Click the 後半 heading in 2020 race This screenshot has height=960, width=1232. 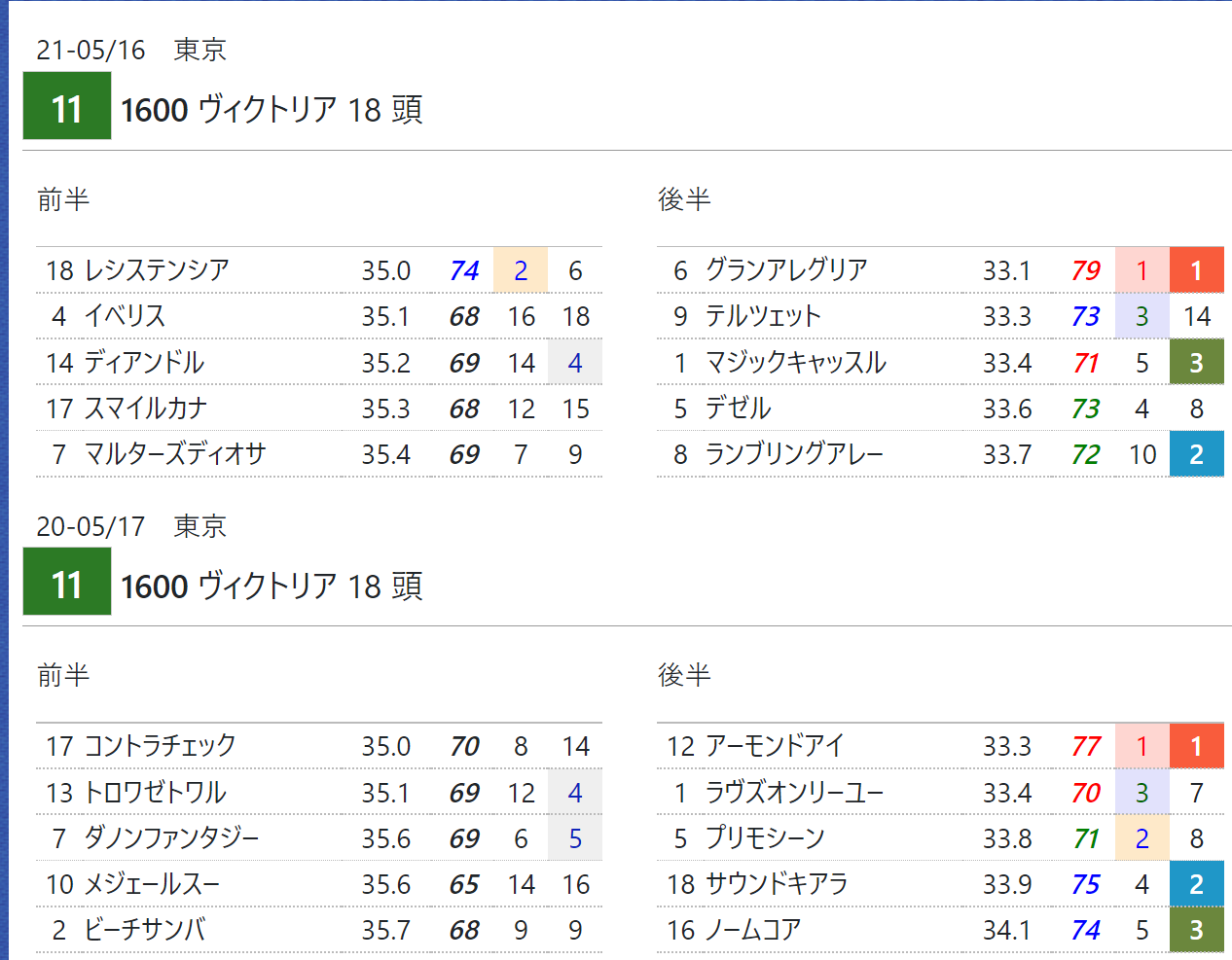[684, 675]
